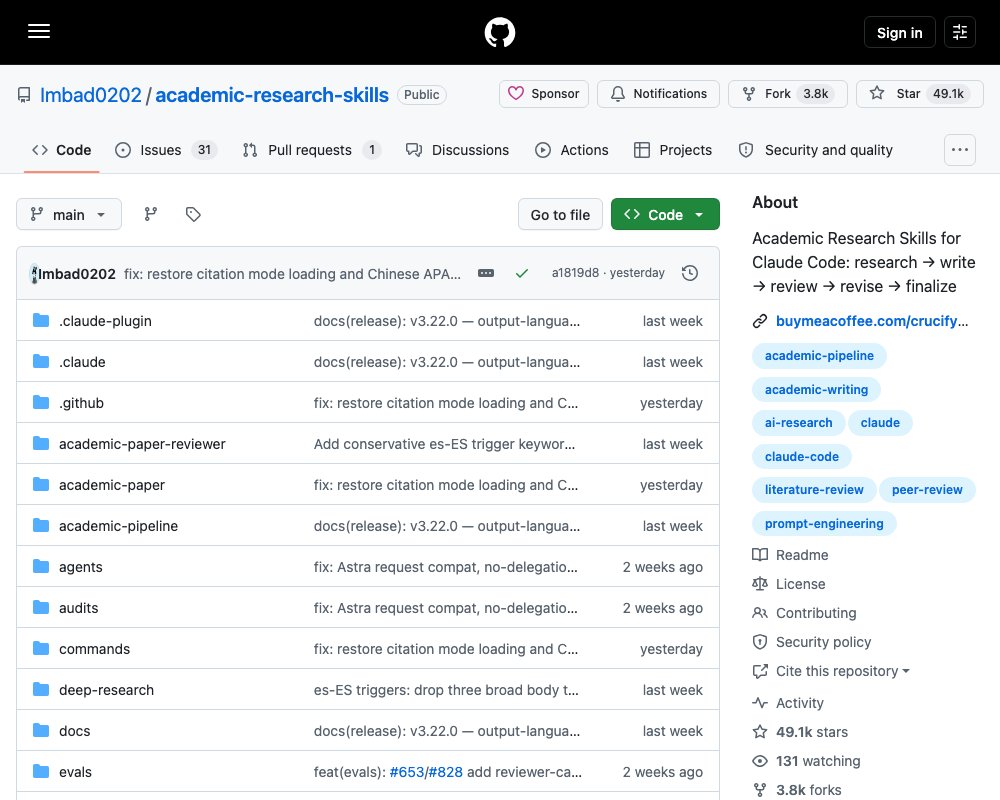Open the Discussions tab
This screenshot has width=1000, height=800.
point(457,150)
